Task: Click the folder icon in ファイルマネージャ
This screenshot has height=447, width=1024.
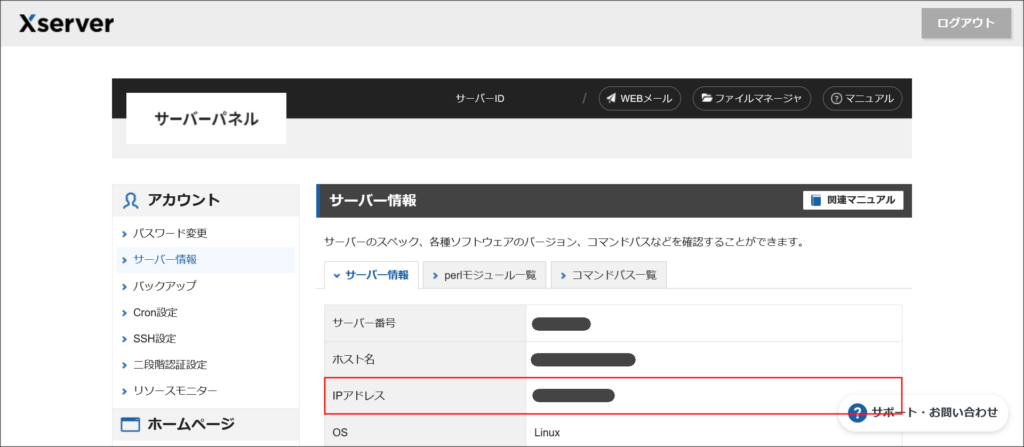Action: (x=706, y=98)
